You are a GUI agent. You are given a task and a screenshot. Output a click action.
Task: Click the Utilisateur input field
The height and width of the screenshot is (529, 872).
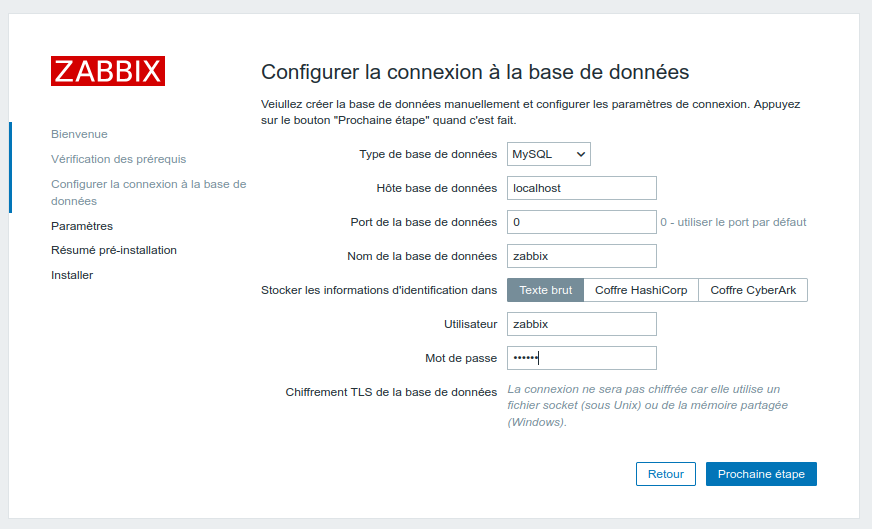(582, 324)
